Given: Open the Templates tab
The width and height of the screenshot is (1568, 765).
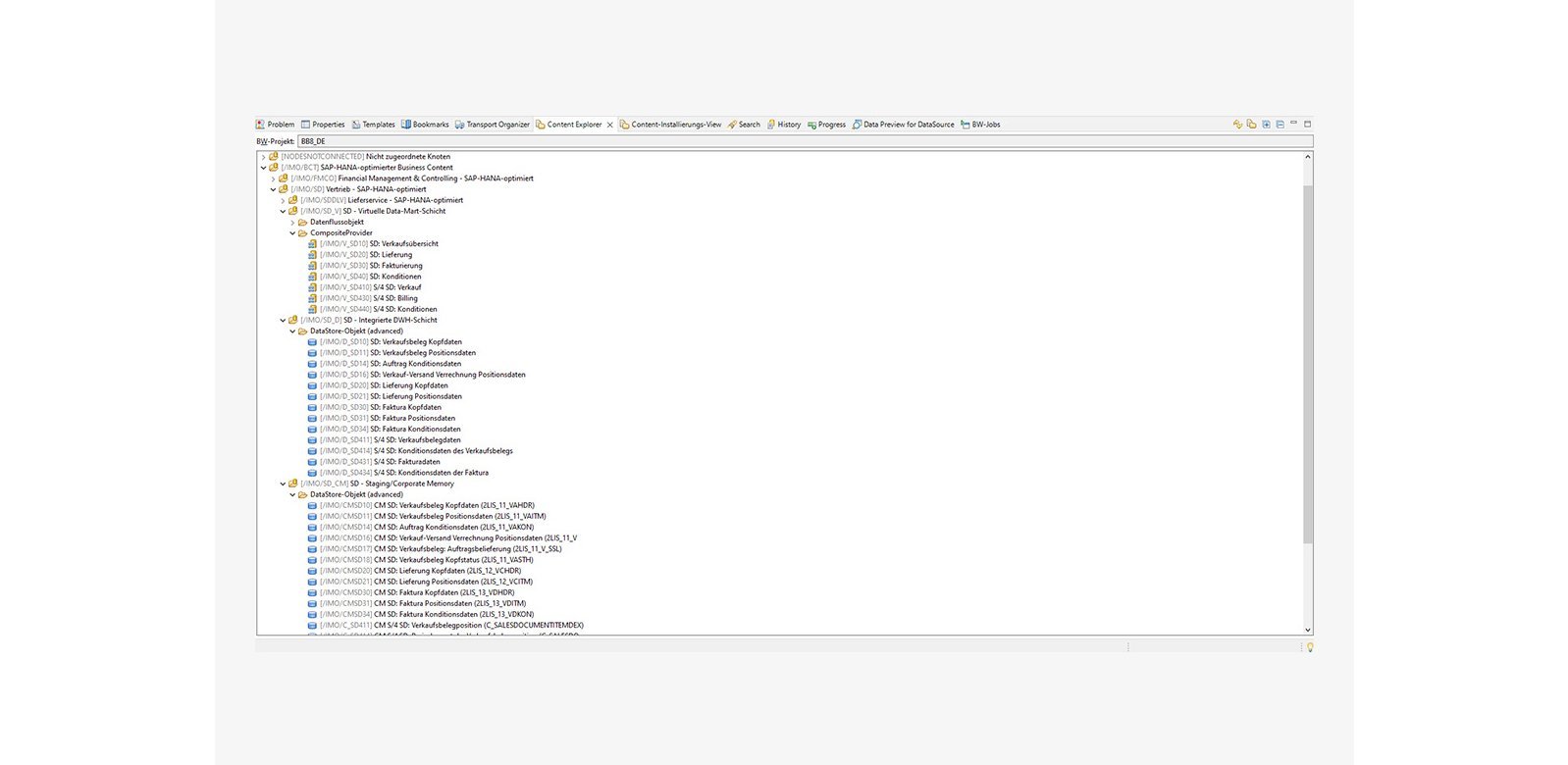Looking at the screenshot, I should click(373, 125).
